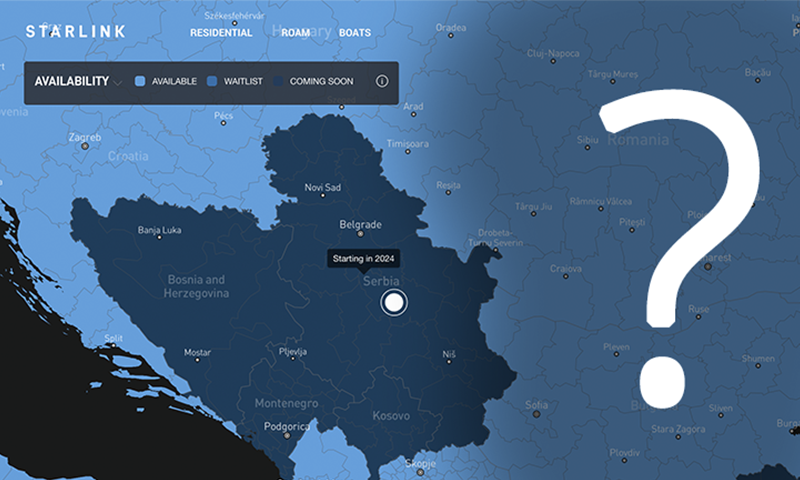
Task: Click the Serbia country label
Action: [381, 281]
